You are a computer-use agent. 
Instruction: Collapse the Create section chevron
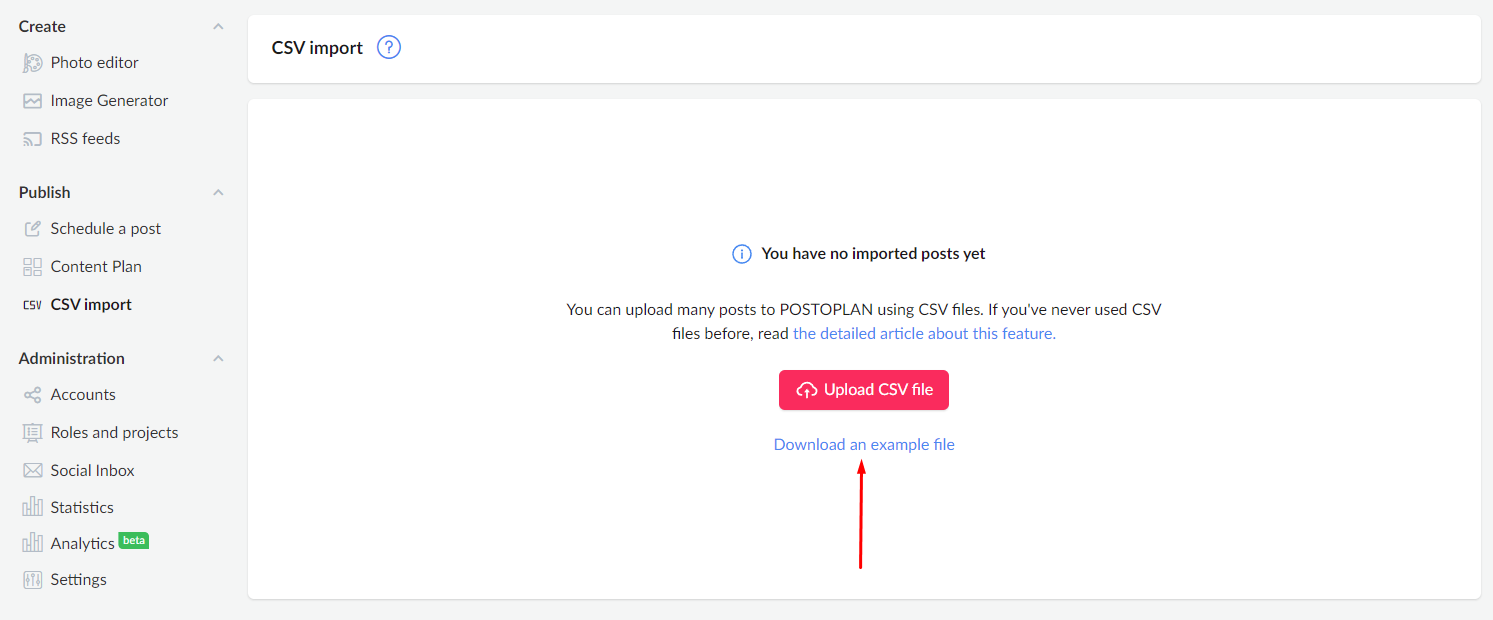pos(218,27)
